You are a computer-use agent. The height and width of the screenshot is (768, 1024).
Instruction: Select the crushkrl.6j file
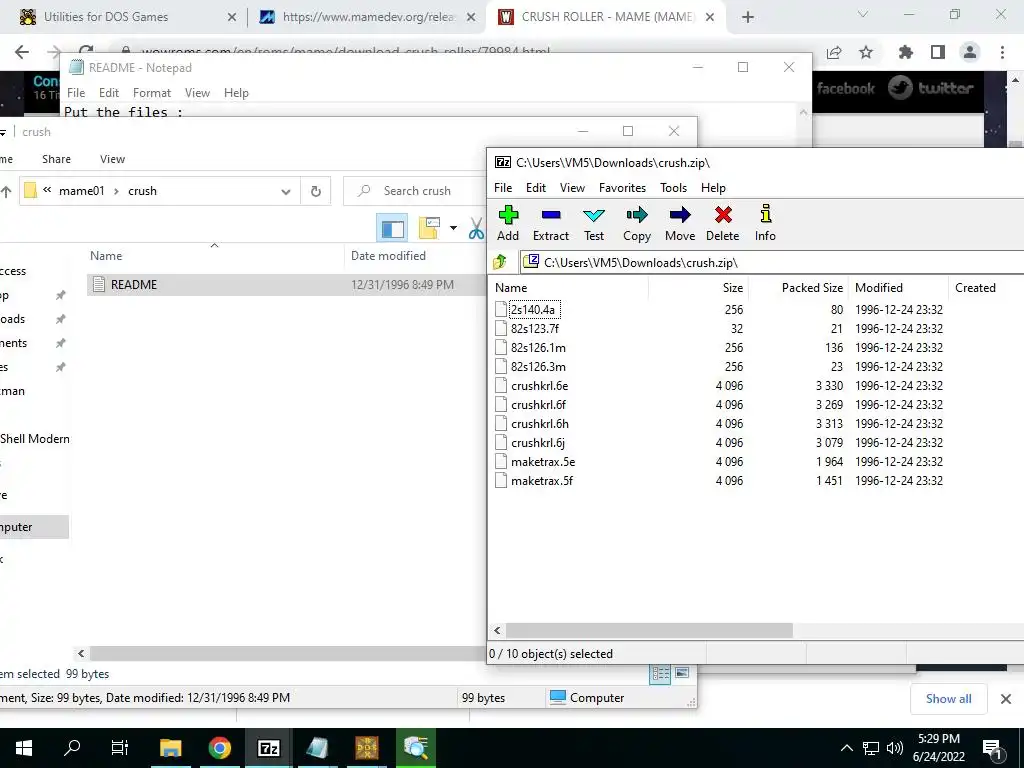tap(537, 443)
